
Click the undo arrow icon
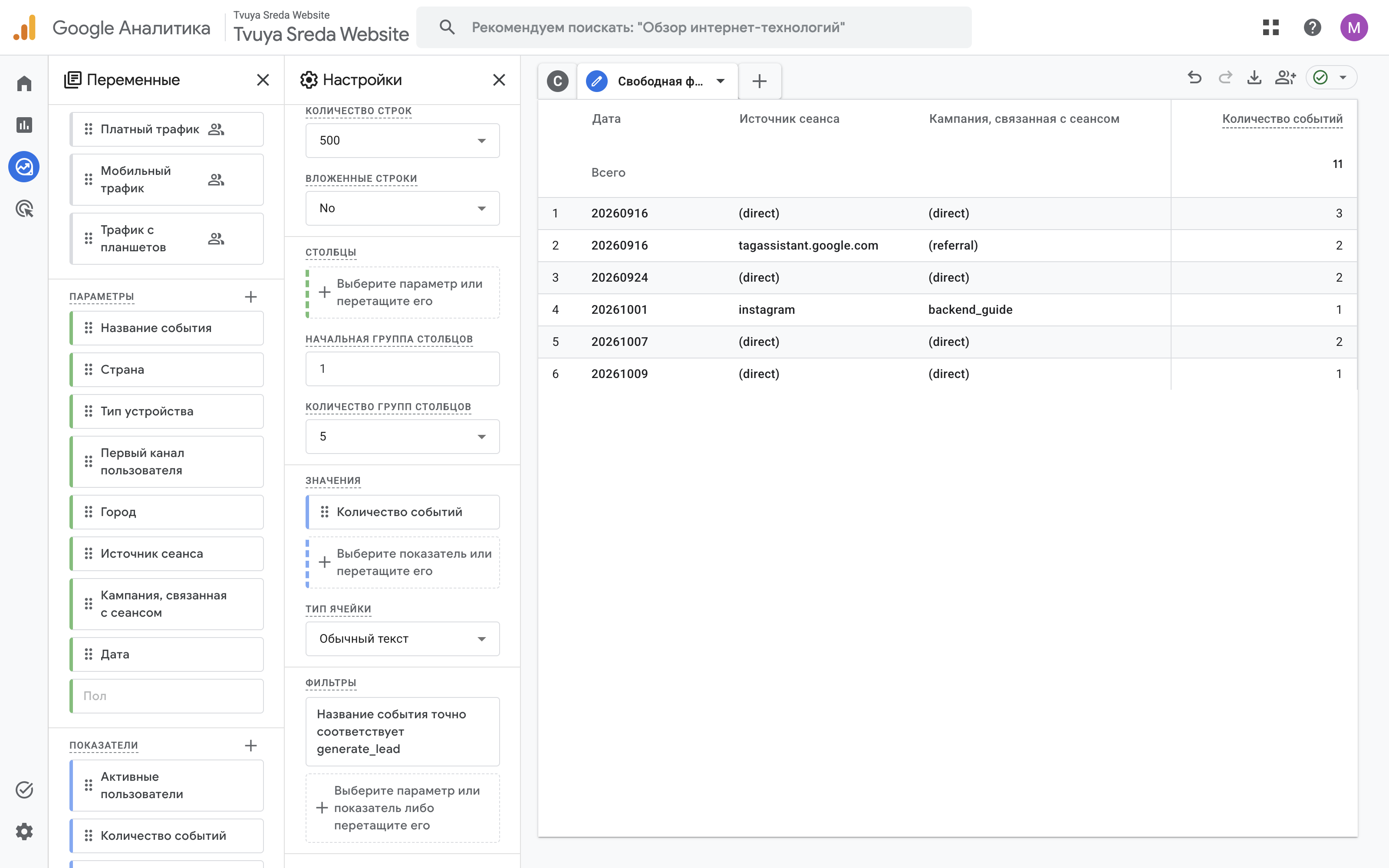(x=1195, y=78)
